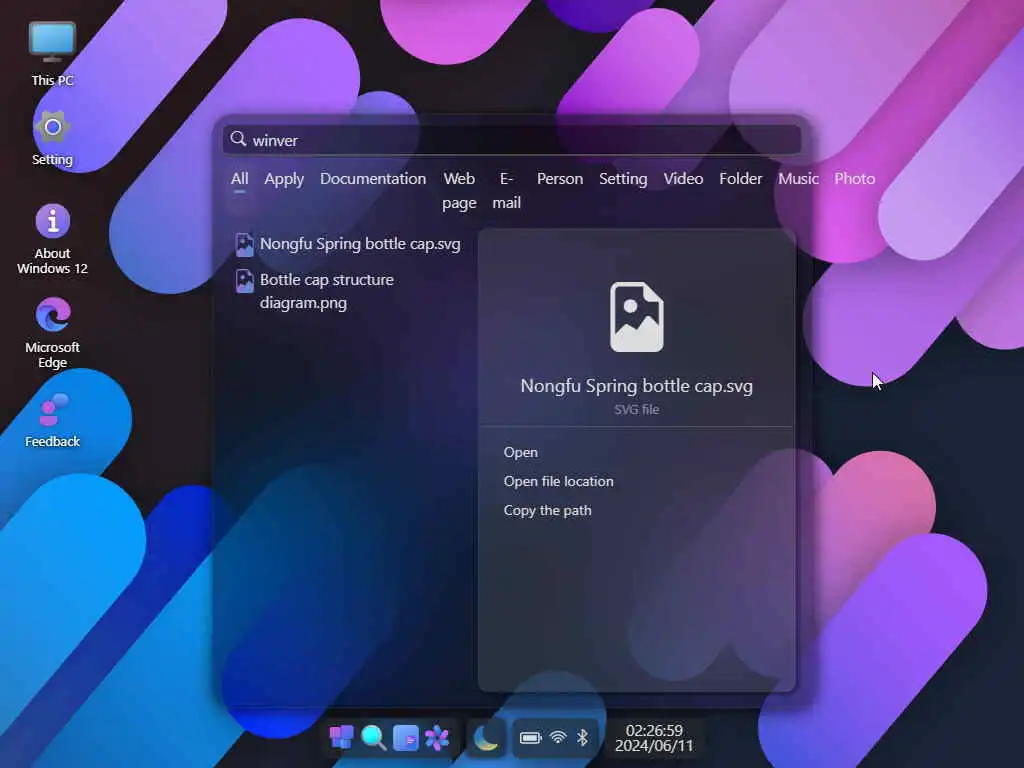Open the Setting gear desktop icon
This screenshot has width=1024, height=768.
pos(52,138)
